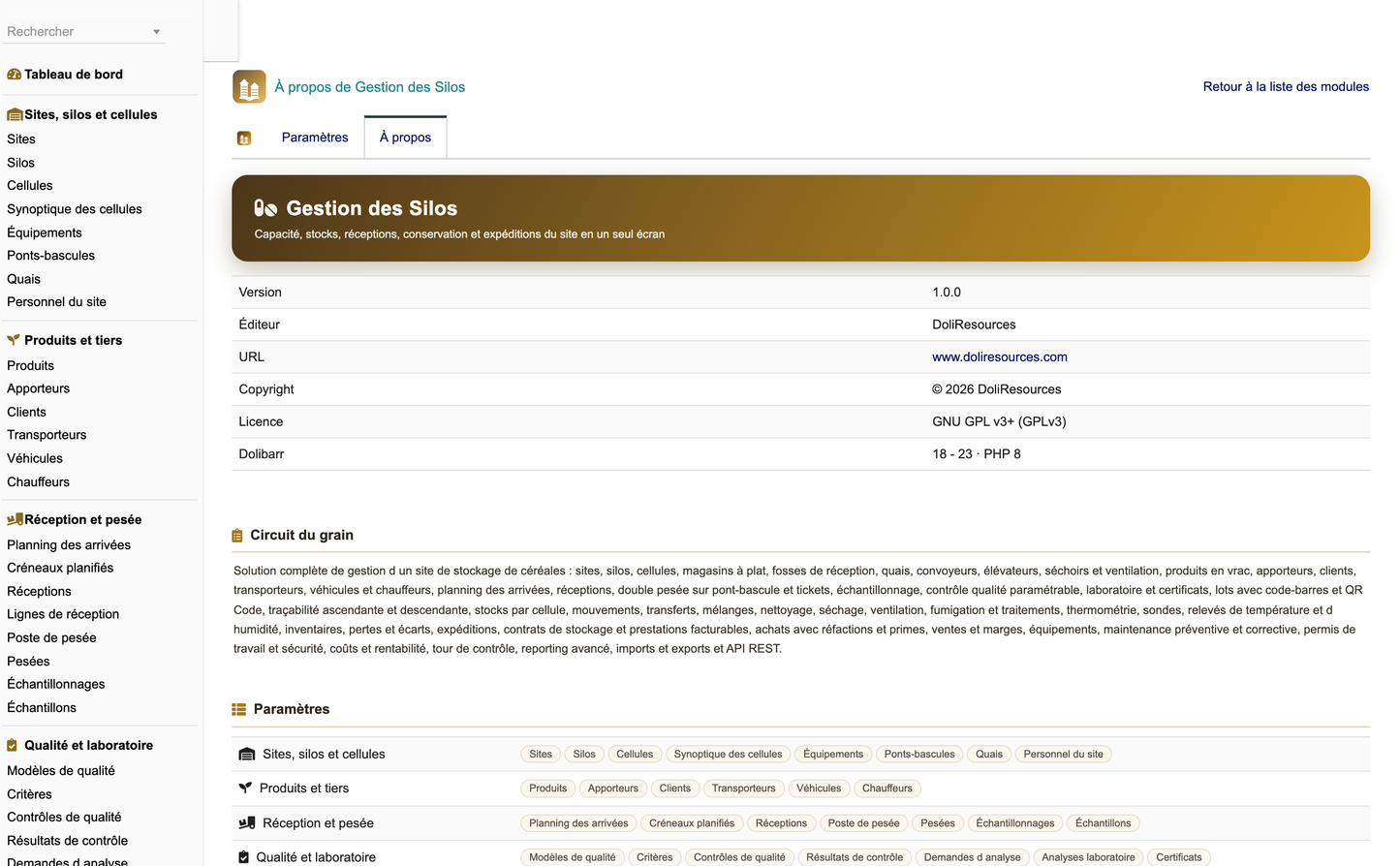
Task: Open Tableau de bord in sidebar
Action: [74, 75]
